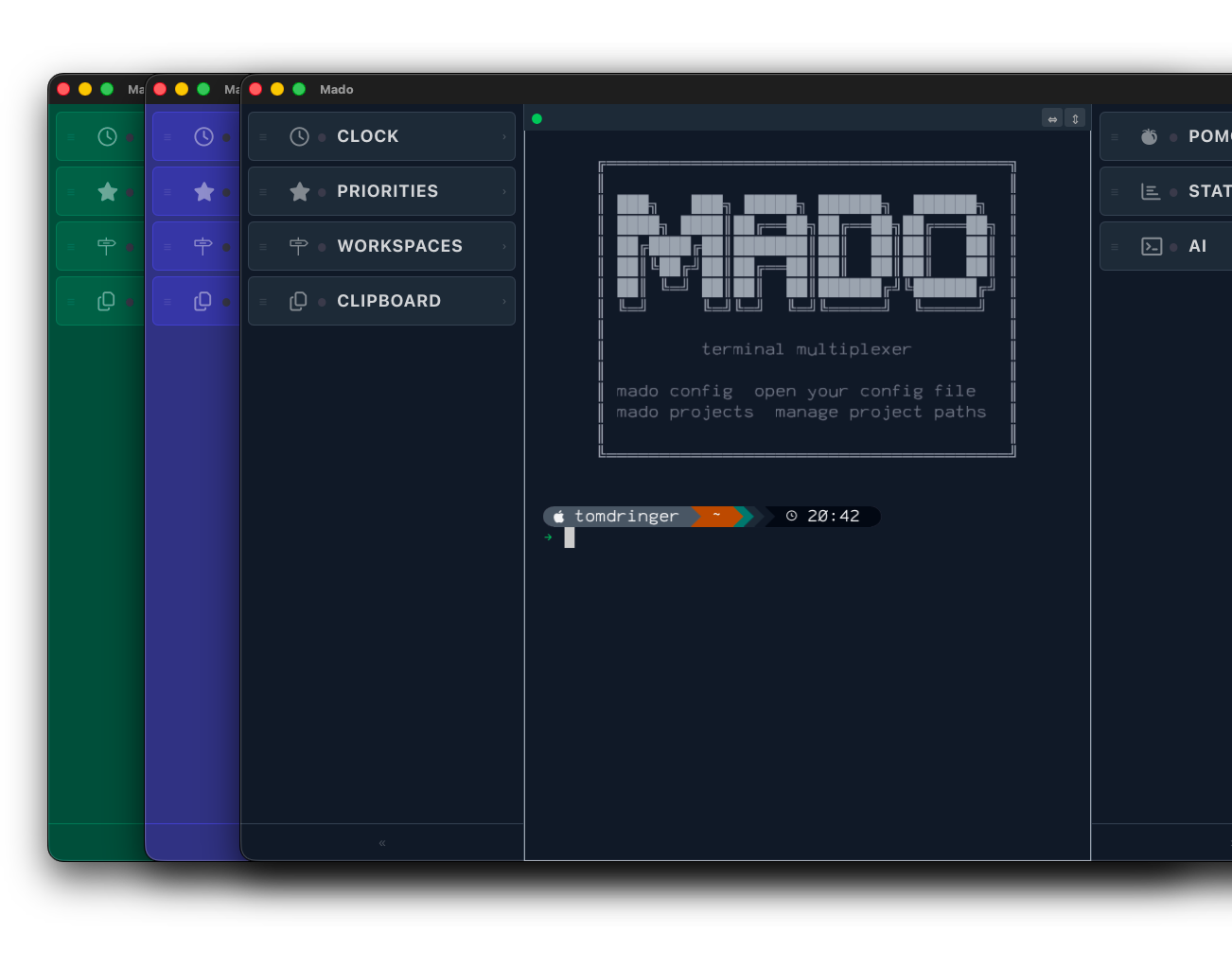Split the terminal pane horizontally
This screenshot has width=1232, height=969.
tap(1052, 118)
